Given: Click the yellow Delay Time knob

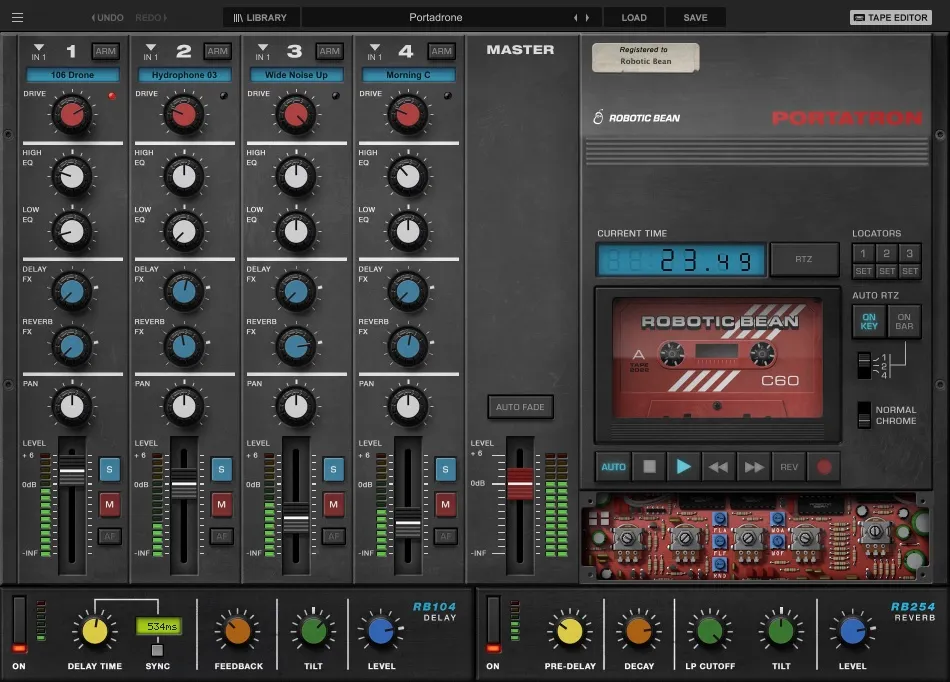Looking at the screenshot, I should (95, 631).
